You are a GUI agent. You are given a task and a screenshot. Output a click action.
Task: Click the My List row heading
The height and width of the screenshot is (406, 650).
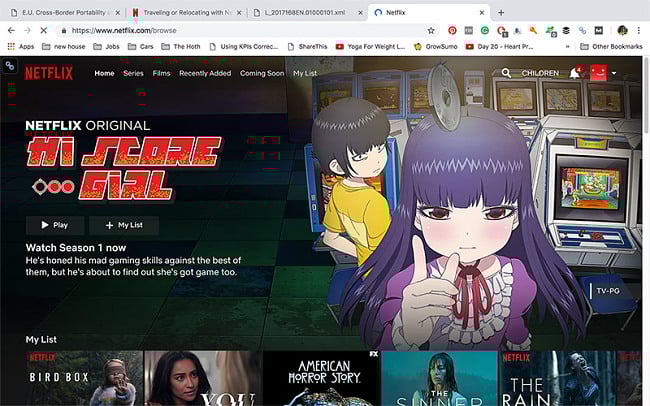(41, 339)
